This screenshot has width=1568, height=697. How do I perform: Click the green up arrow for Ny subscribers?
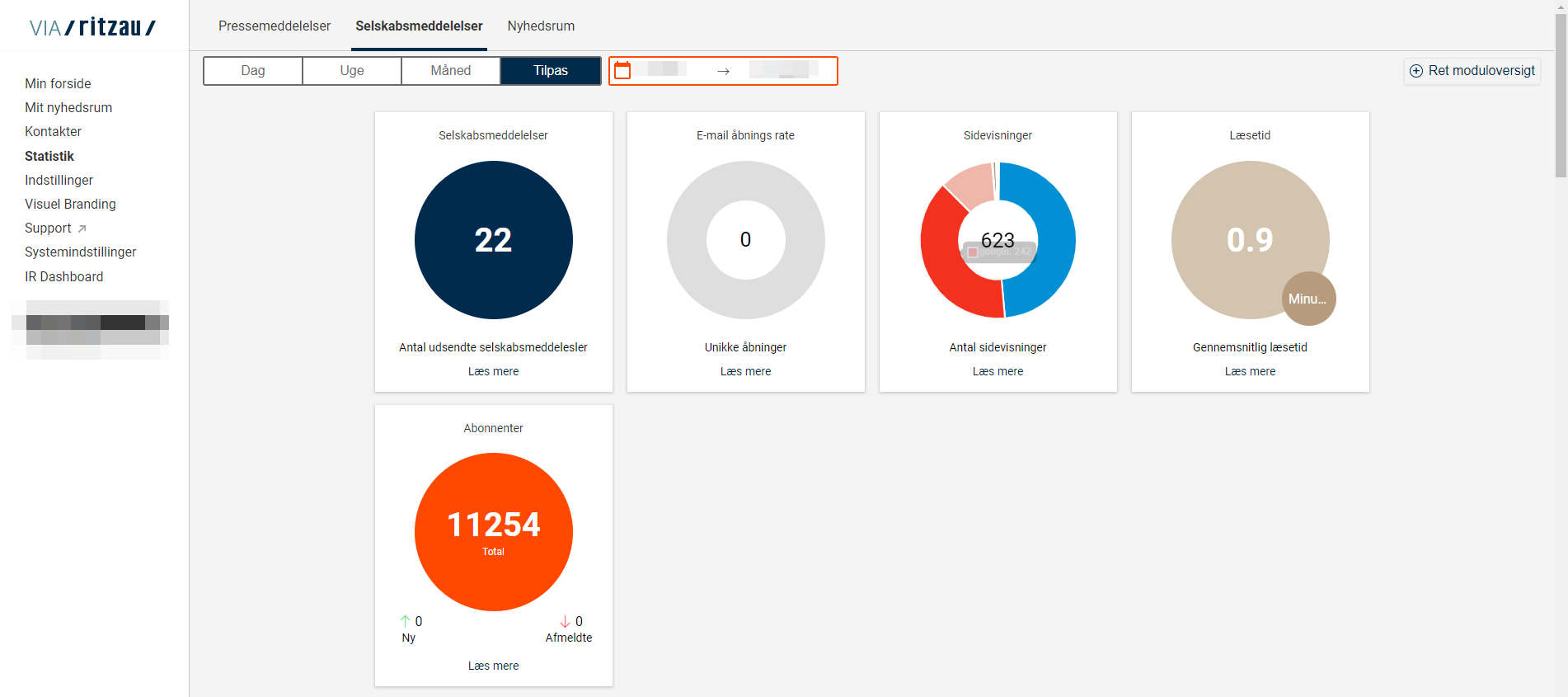coord(405,621)
